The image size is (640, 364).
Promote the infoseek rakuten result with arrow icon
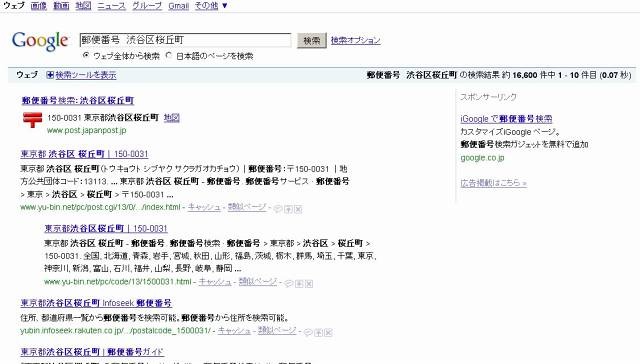319,332
